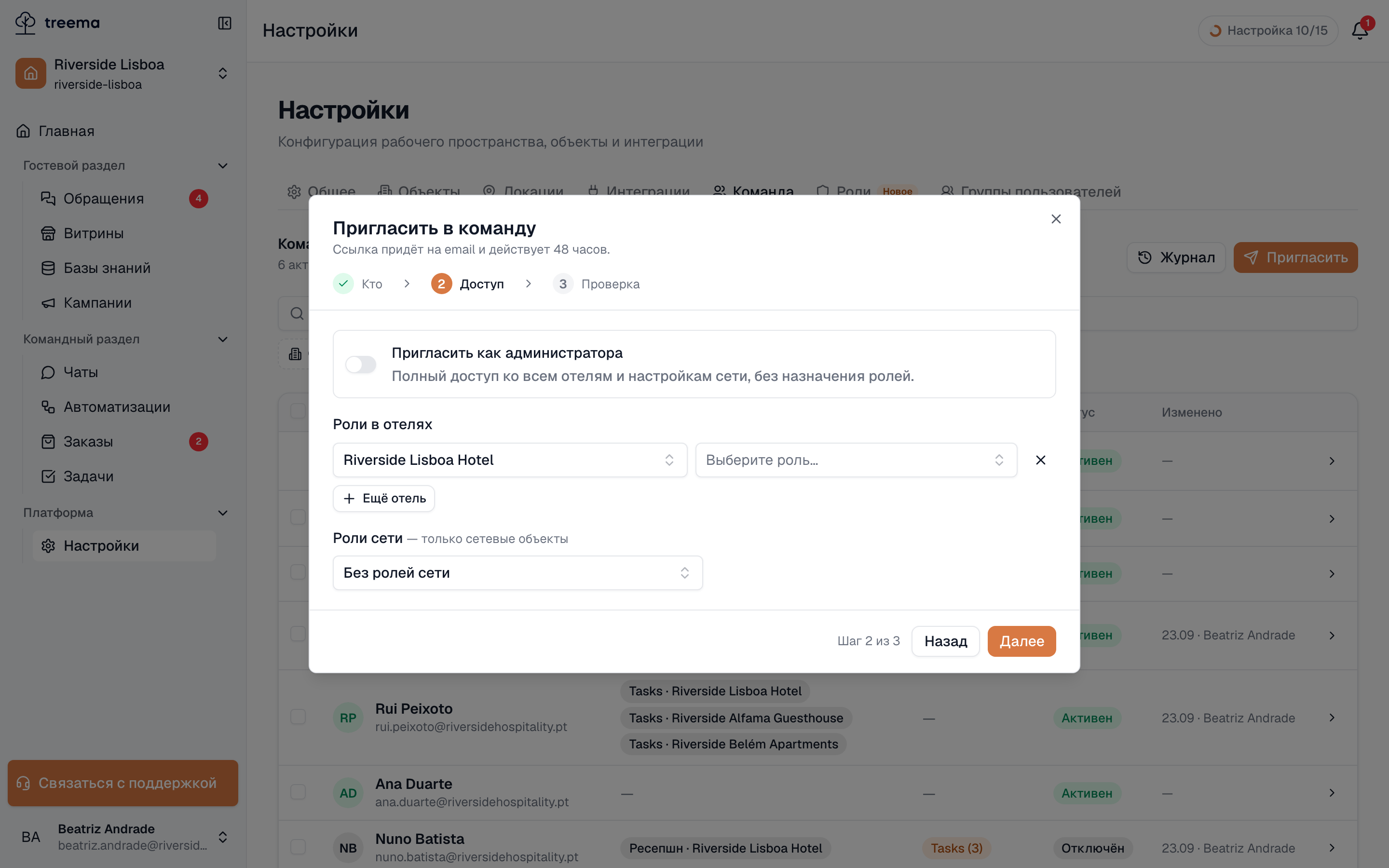Open the Выберите роль dropdown

click(x=856, y=460)
